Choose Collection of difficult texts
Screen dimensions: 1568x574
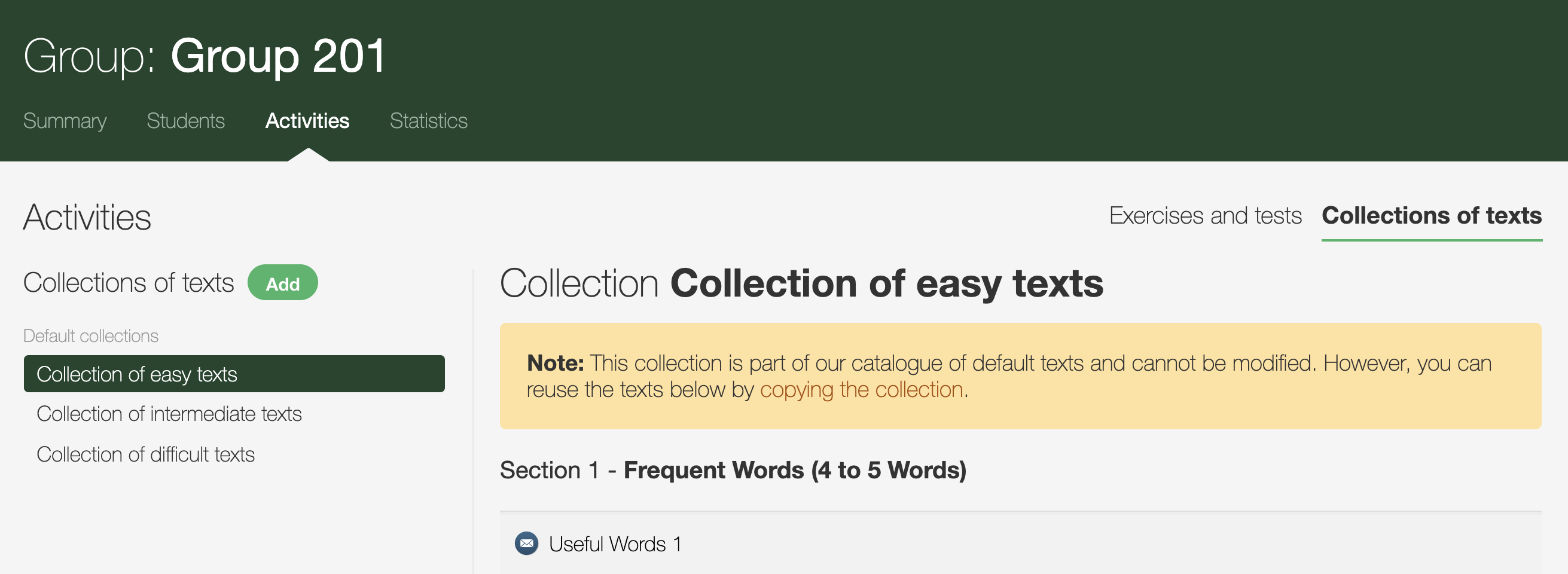click(x=145, y=454)
